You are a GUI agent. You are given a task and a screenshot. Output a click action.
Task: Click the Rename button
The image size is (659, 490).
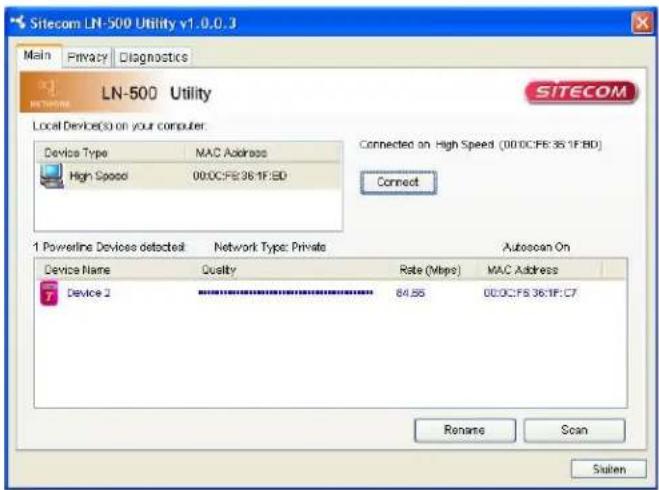(x=464, y=430)
